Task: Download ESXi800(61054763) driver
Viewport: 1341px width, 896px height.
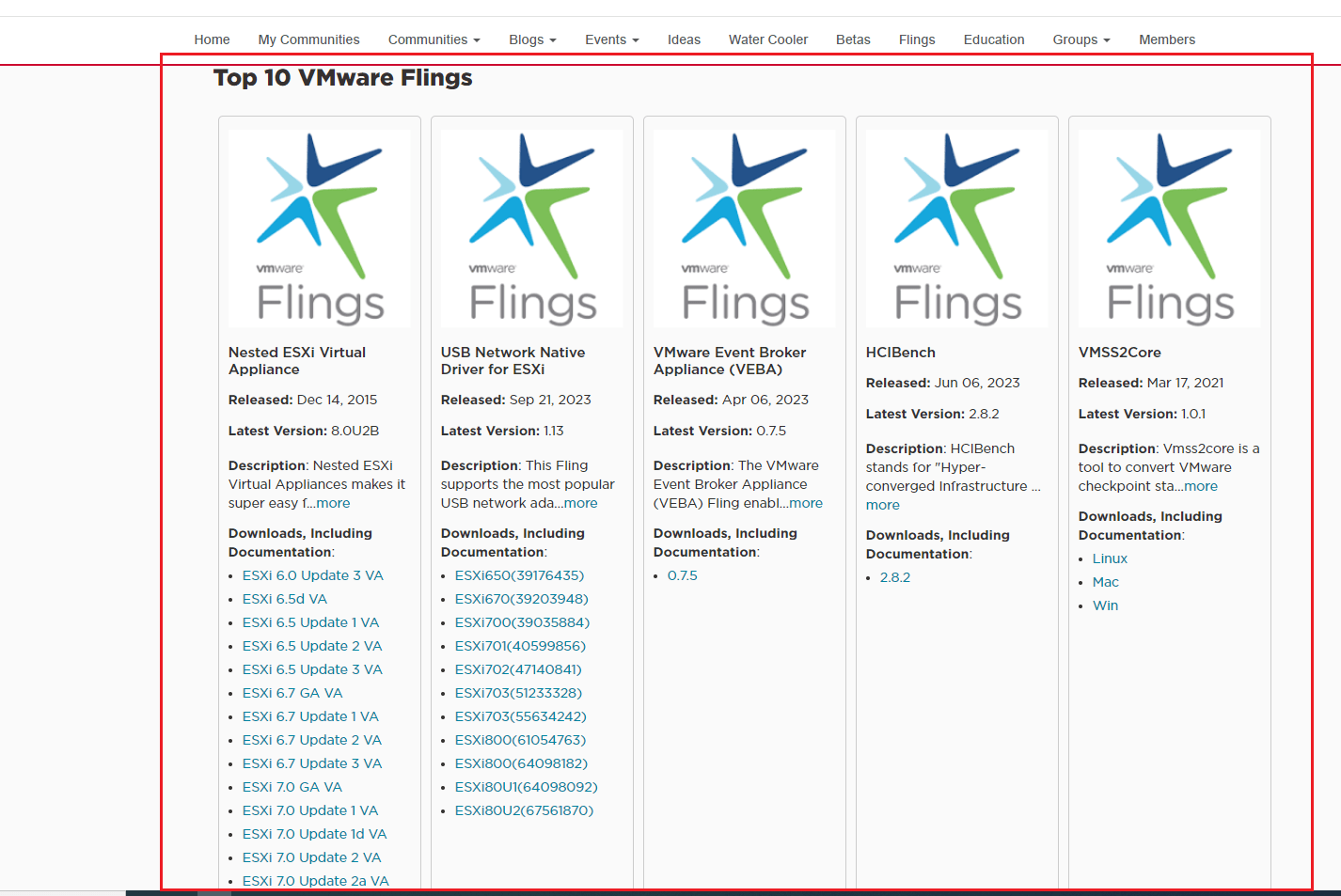Action: [x=520, y=740]
